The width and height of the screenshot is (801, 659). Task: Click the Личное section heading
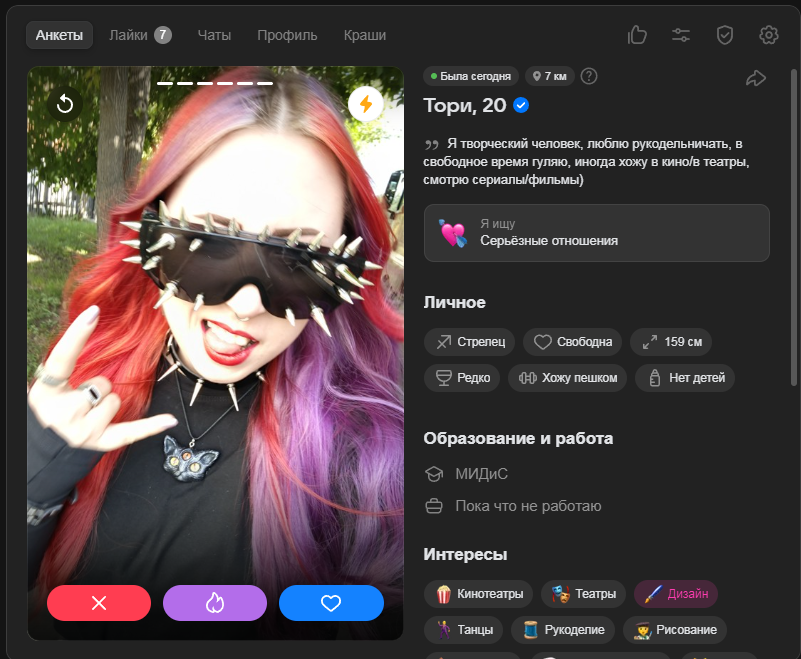454,302
